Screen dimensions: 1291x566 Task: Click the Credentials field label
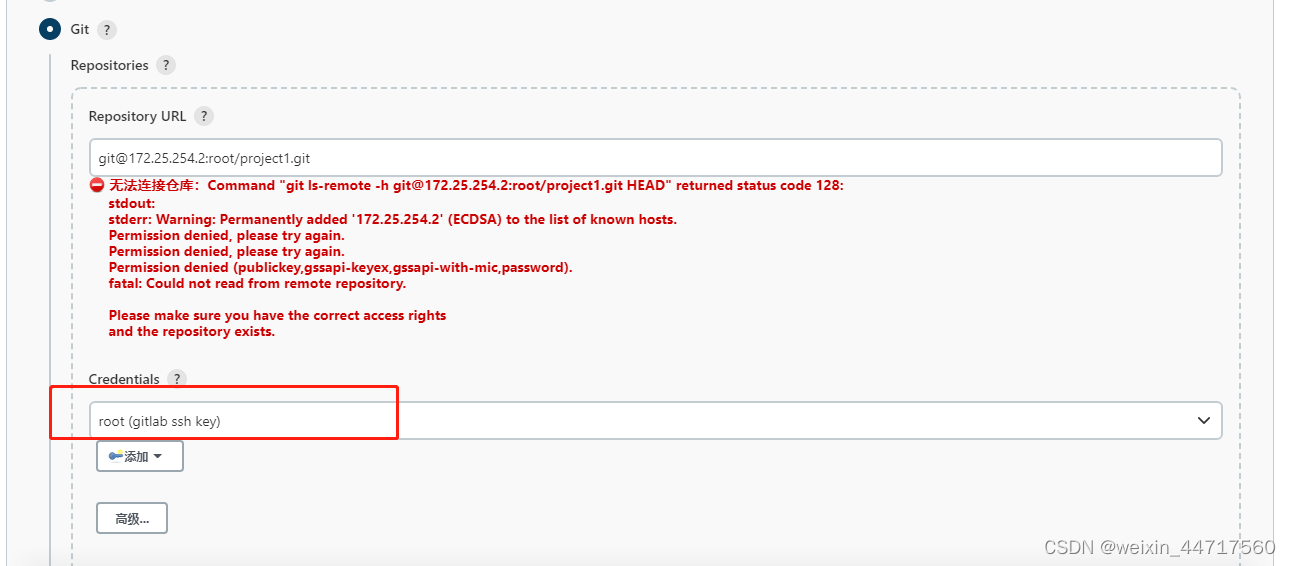(124, 379)
